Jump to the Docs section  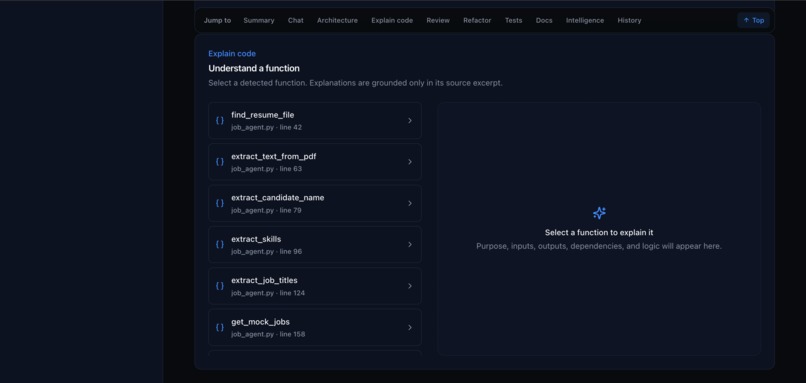(544, 21)
